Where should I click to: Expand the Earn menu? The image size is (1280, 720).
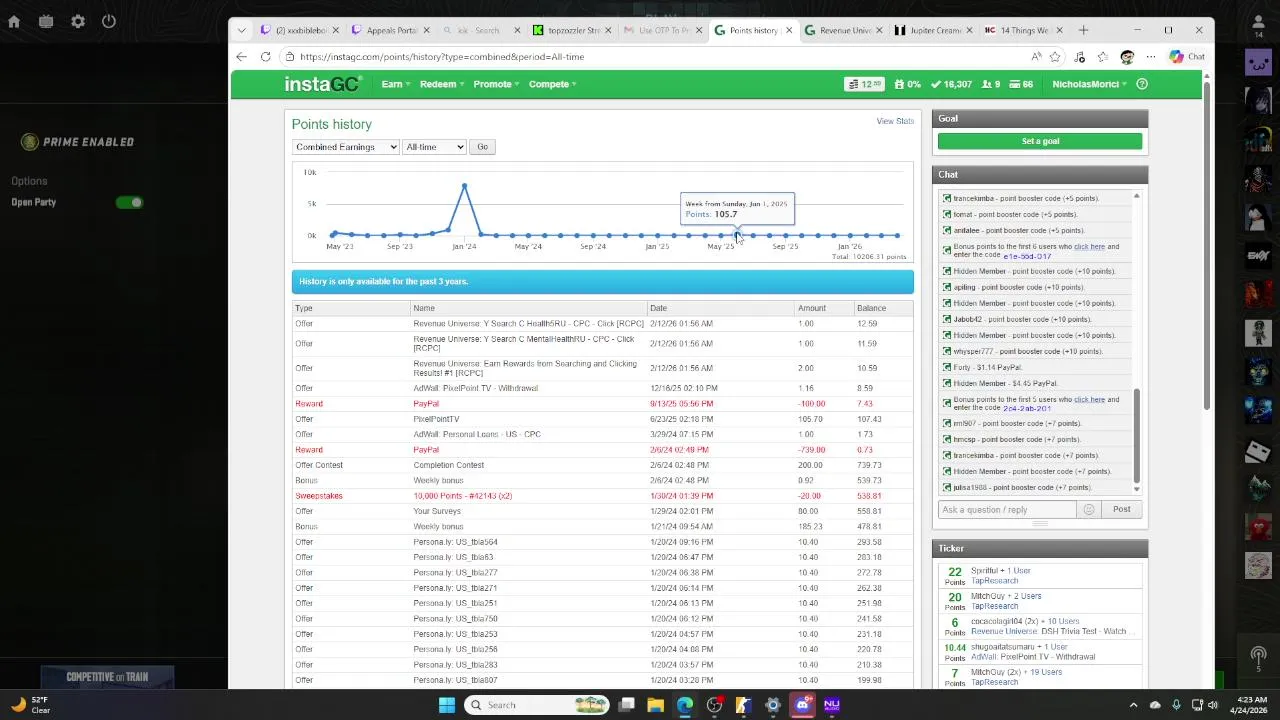coord(395,84)
